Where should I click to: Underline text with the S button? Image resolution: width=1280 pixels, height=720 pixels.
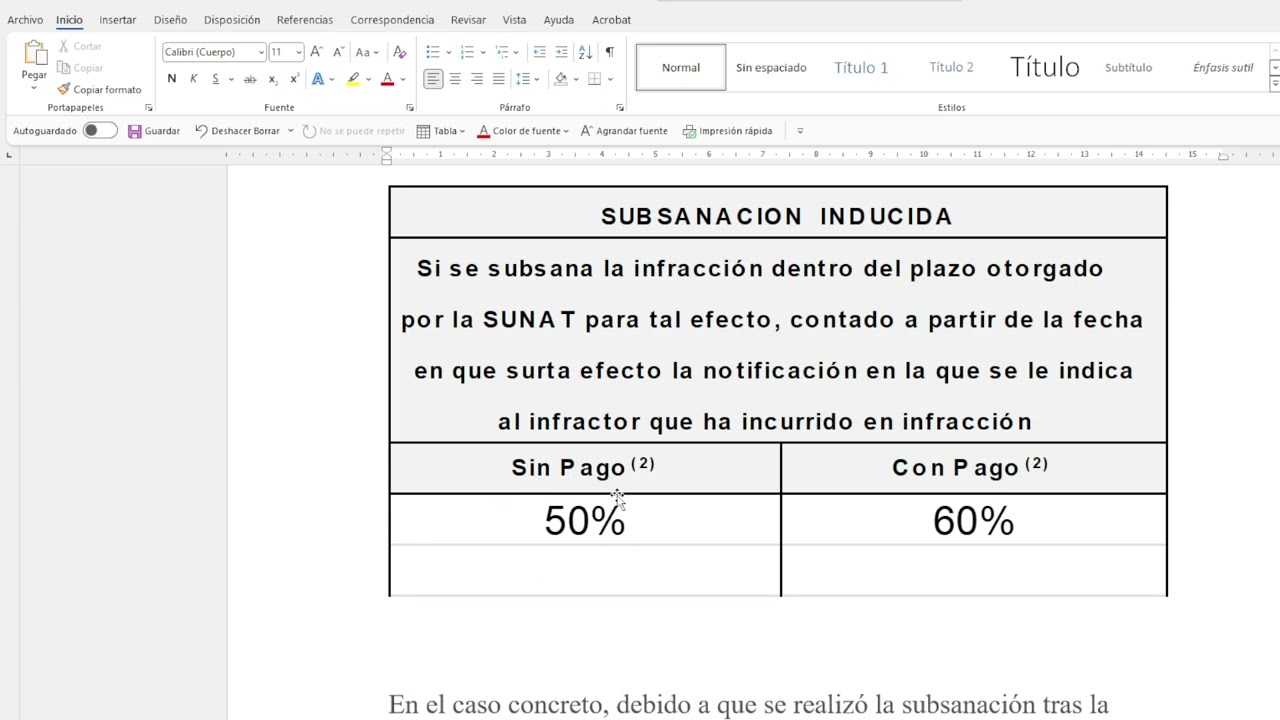point(215,79)
